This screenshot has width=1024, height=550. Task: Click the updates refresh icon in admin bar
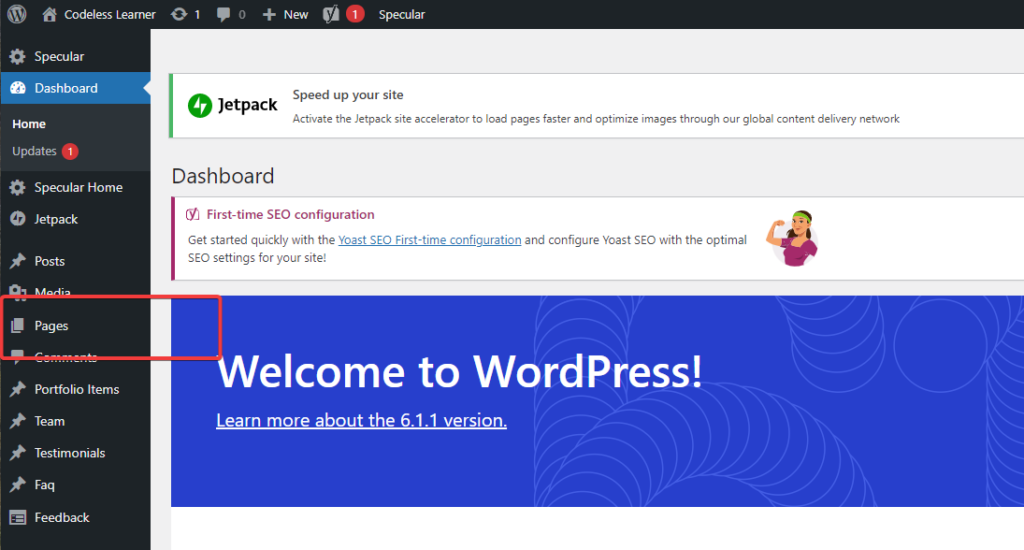[179, 14]
